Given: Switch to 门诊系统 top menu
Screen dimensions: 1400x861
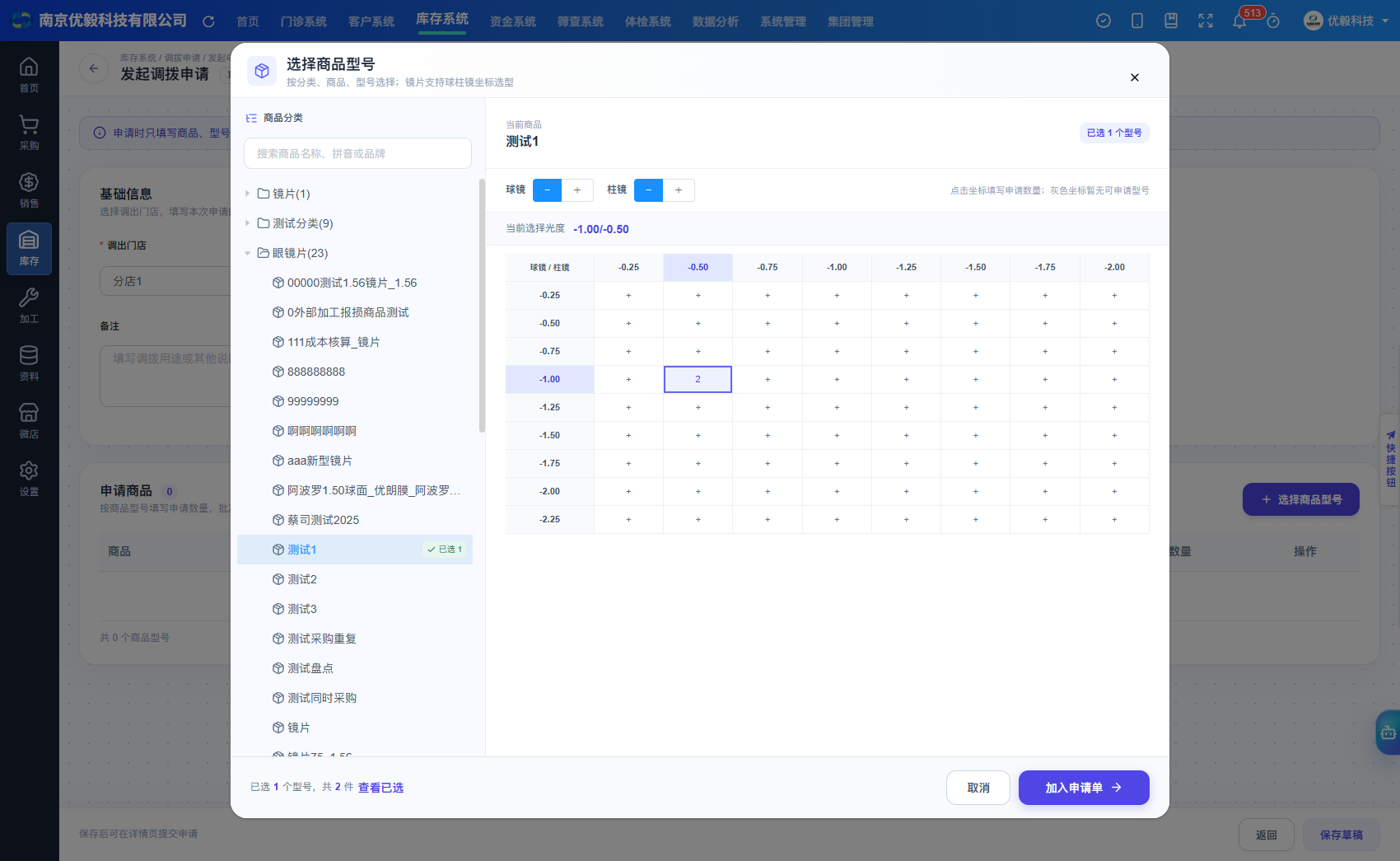Looking at the screenshot, I should pos(303,21).
